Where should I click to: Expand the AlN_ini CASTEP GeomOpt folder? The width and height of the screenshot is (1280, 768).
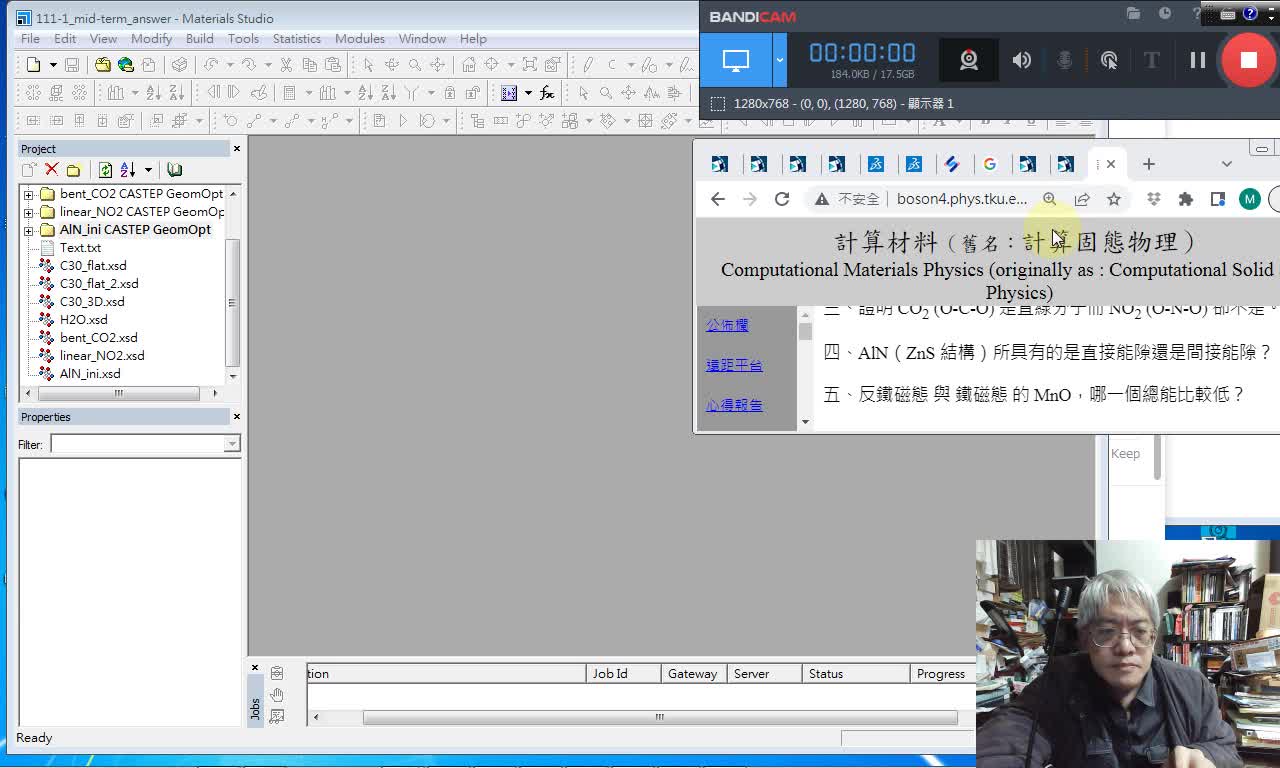click(x=28, y=230)
